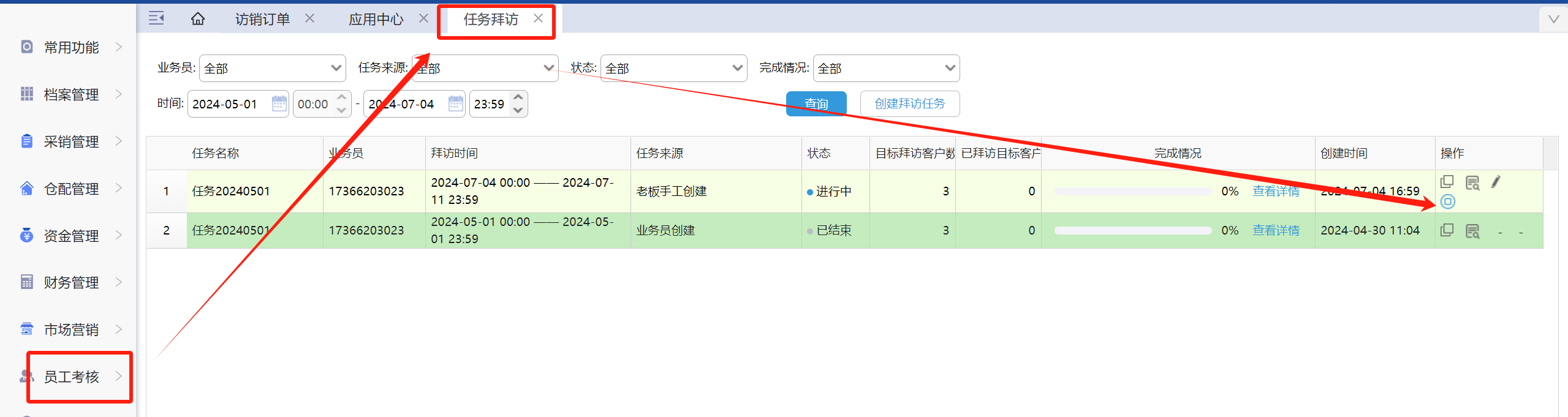
Task: Copy the ended task in row 2
Action: [x=1447, y=230]
